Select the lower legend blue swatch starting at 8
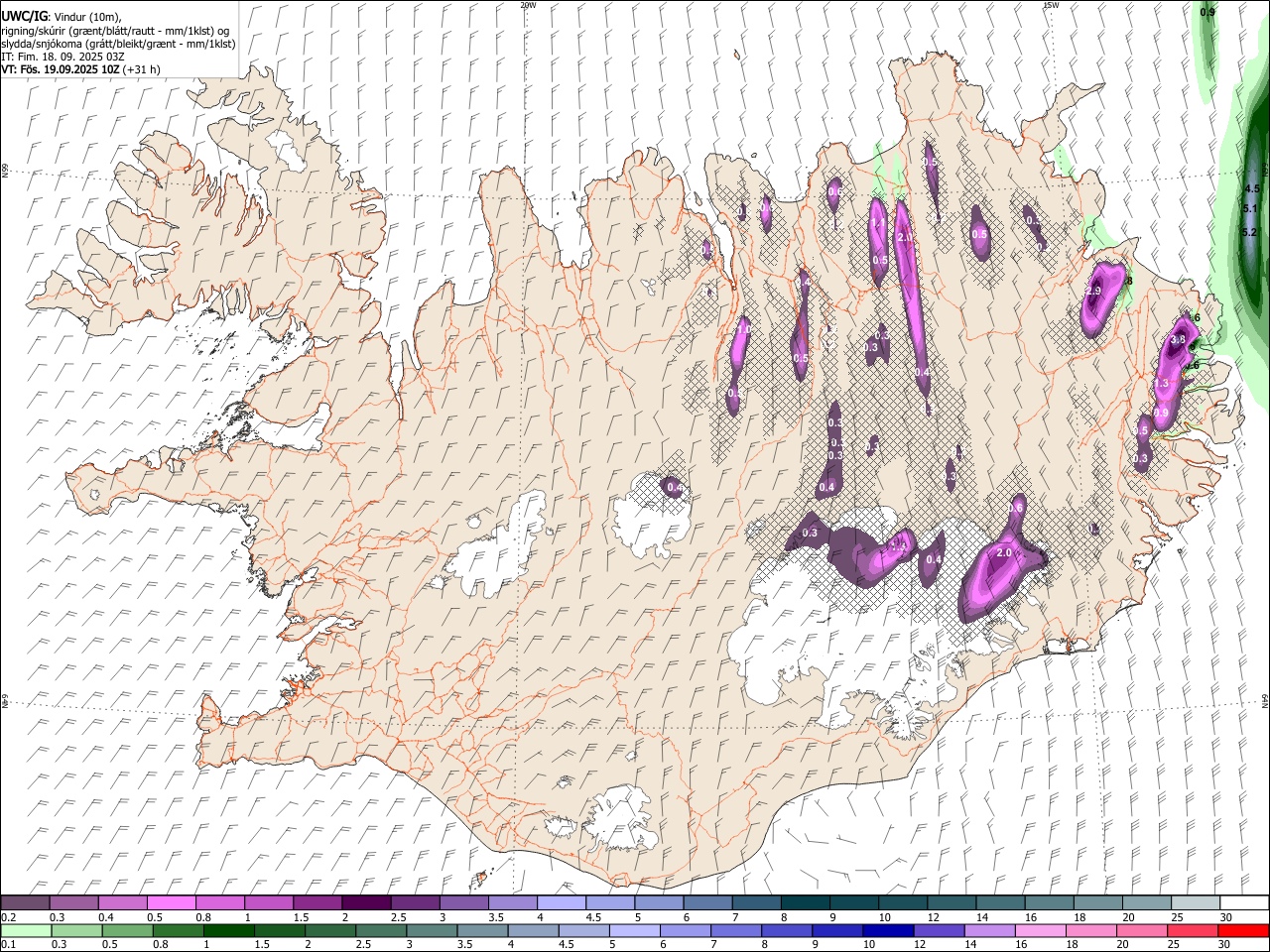This screenshot has width=1270, height=952. [x=787, y=930]
